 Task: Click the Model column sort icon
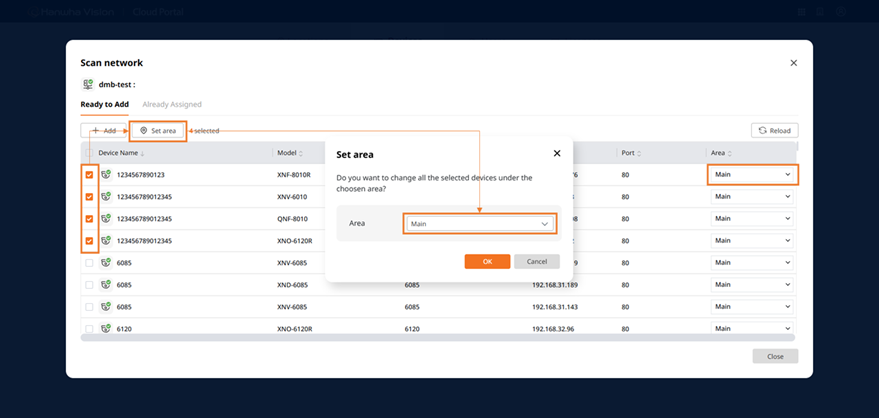coord(300,153)
